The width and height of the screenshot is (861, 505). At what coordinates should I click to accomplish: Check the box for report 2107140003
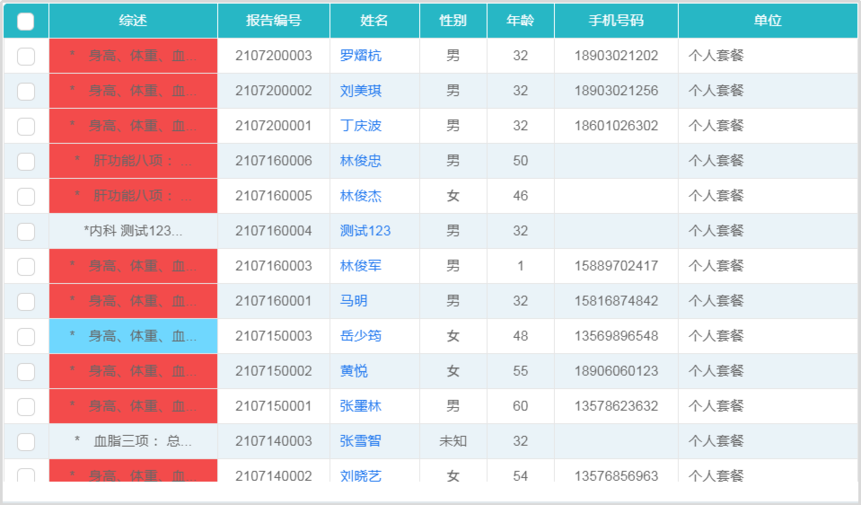tap(26, 442)
